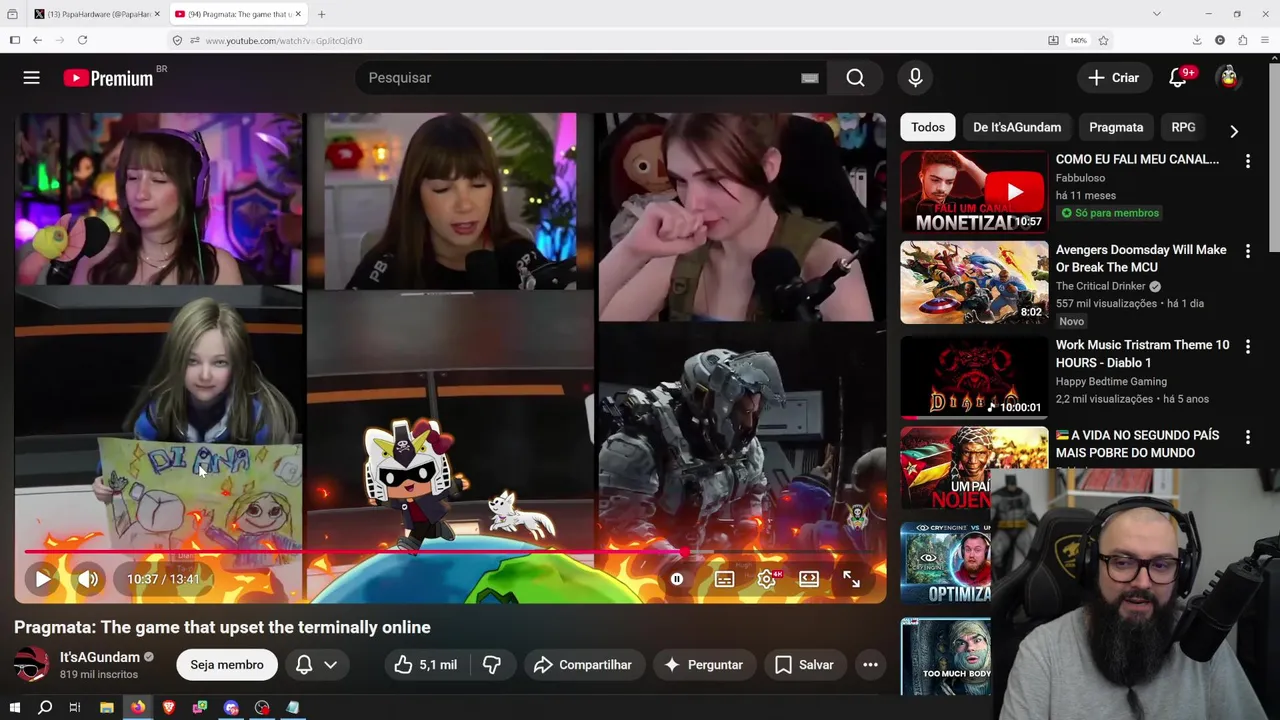This screenshot has height=720, width=1280.
Task: Open options for COMO EU FALI MEU CANAL video
Action: tap(1247, 161)
